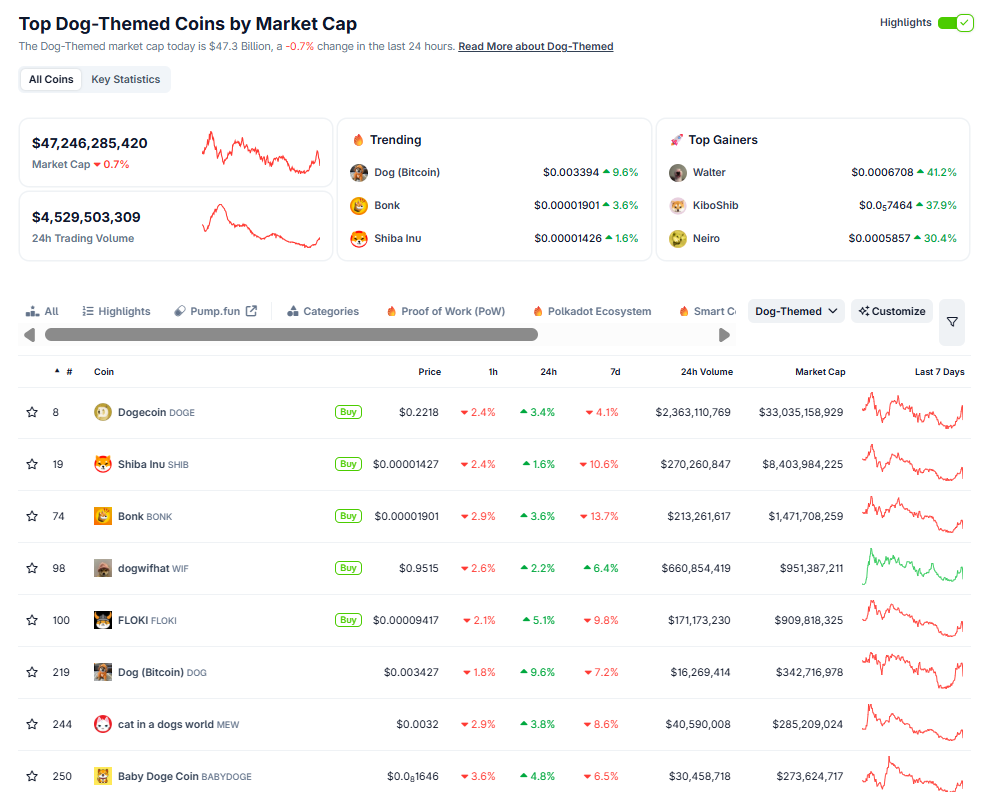Click Bonk icon in Trending card
This screenshot has width=987, height=792.
tap(359, 205)
